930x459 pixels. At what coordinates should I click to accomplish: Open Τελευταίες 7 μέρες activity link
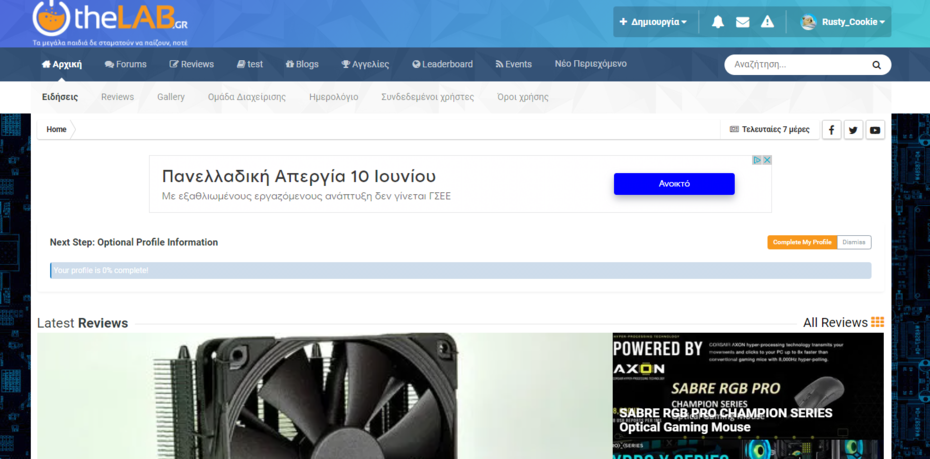769,129
